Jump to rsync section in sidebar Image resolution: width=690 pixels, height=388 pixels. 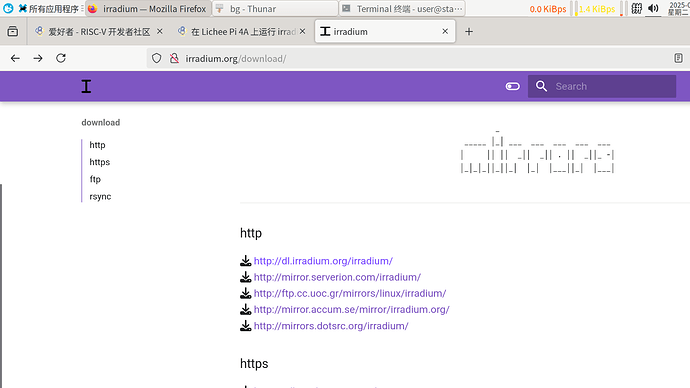[100, 197]
